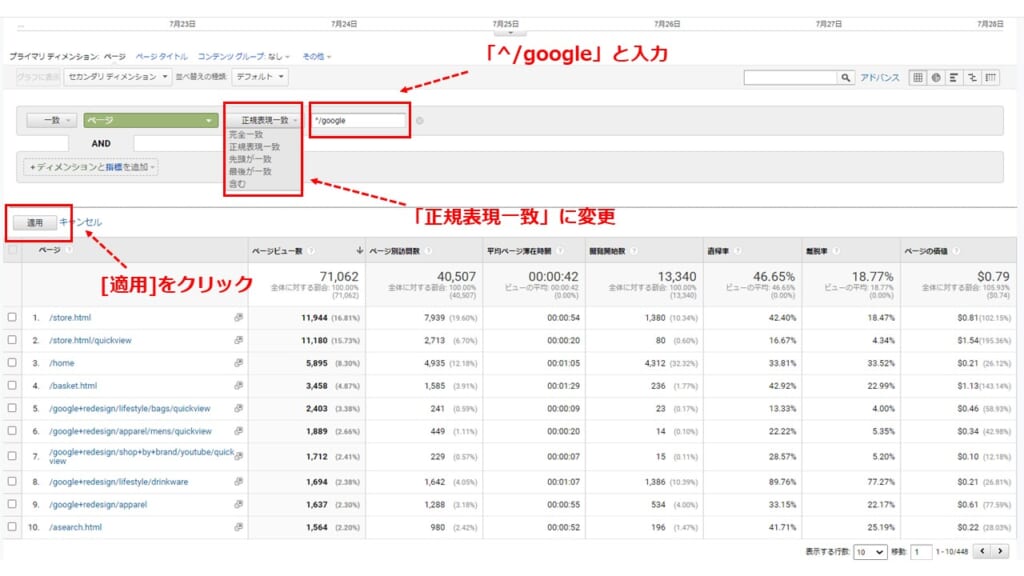The height and width of the screenshot is (576, 1024).
Task: Open the green ページ dimension dropdown
Action: 150,121
